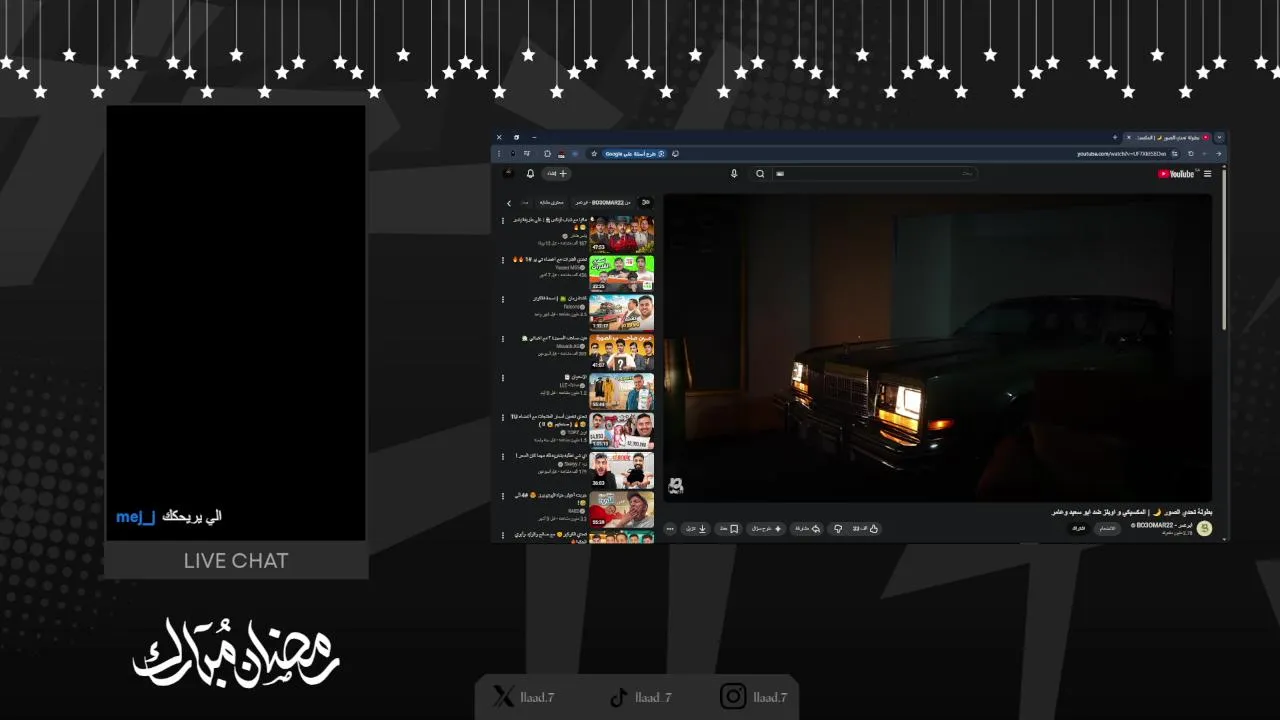The image size is (1280, 720).
Task: Click the download button under video
Action: 697,528
